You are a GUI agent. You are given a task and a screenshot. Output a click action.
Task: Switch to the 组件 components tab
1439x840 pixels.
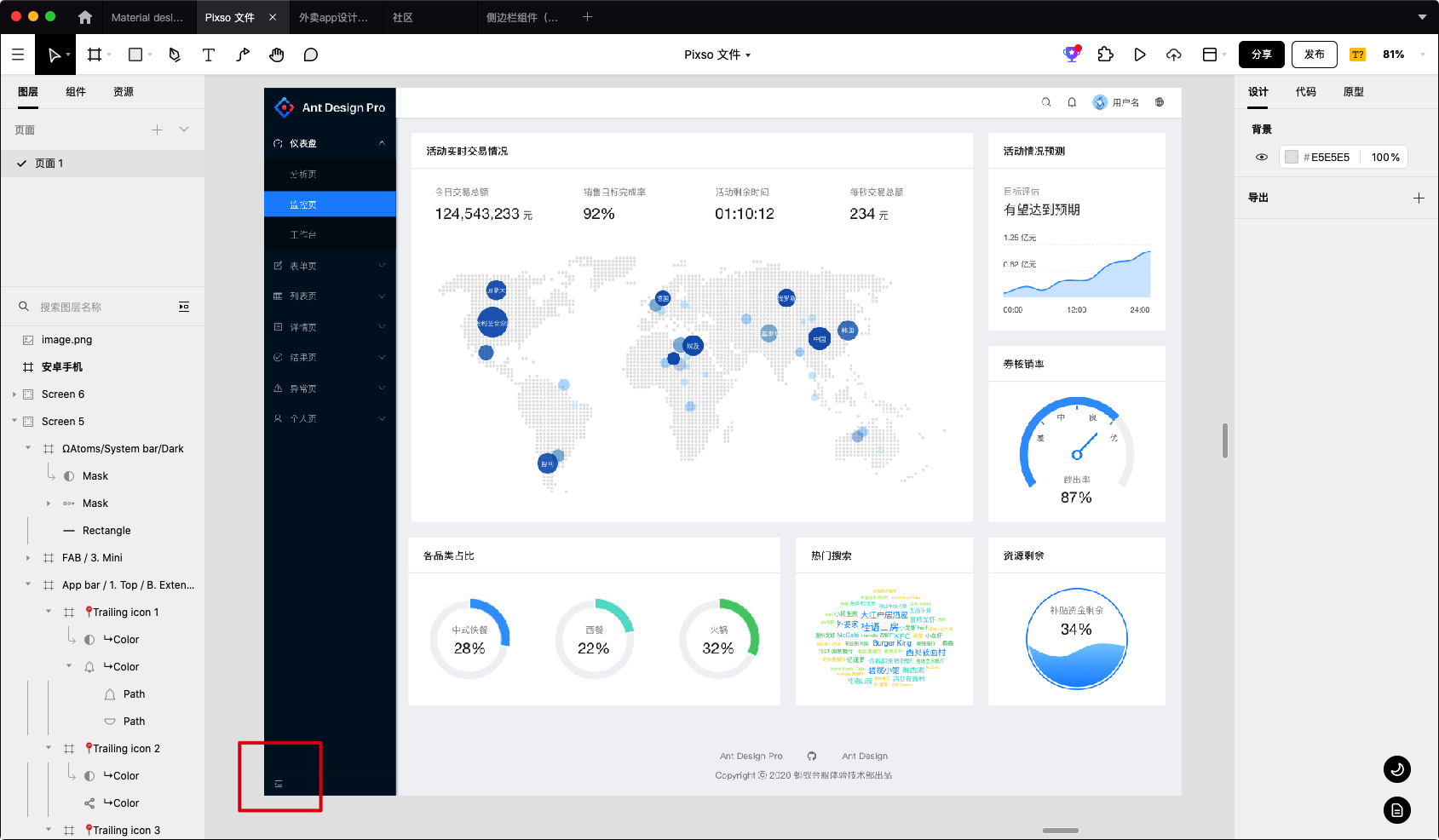(76, 92)
